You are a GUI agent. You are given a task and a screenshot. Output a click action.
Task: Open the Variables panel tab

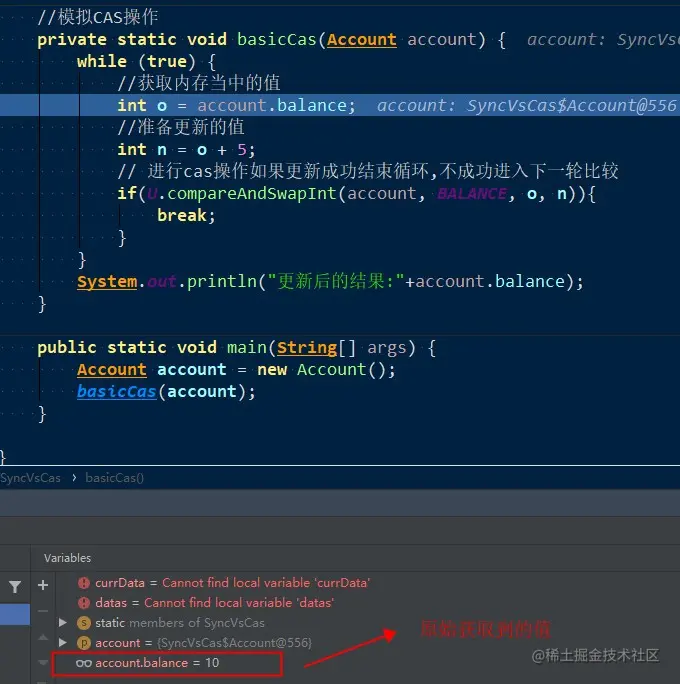point(68,558)
